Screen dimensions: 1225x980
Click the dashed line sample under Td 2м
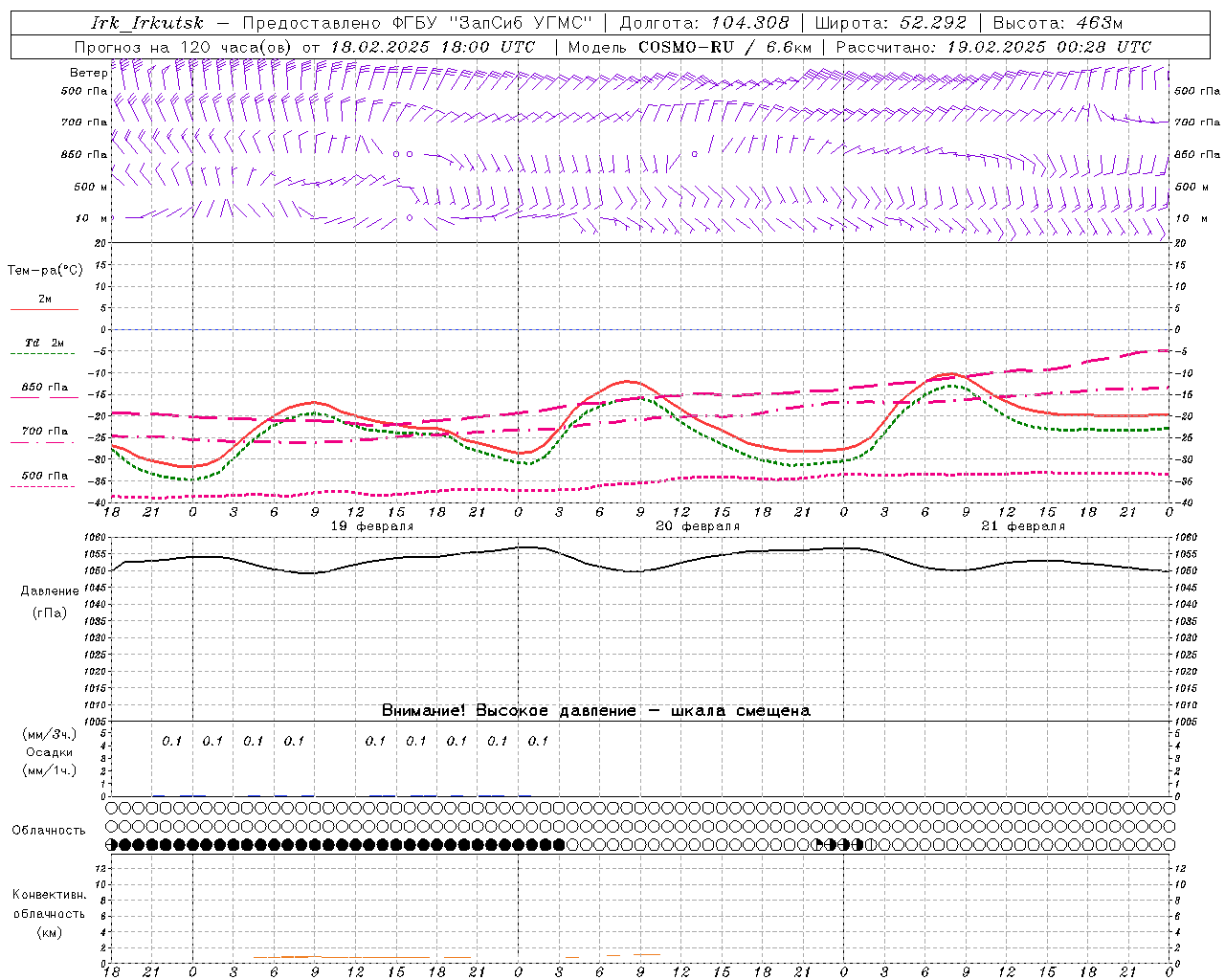click(44, 354)
